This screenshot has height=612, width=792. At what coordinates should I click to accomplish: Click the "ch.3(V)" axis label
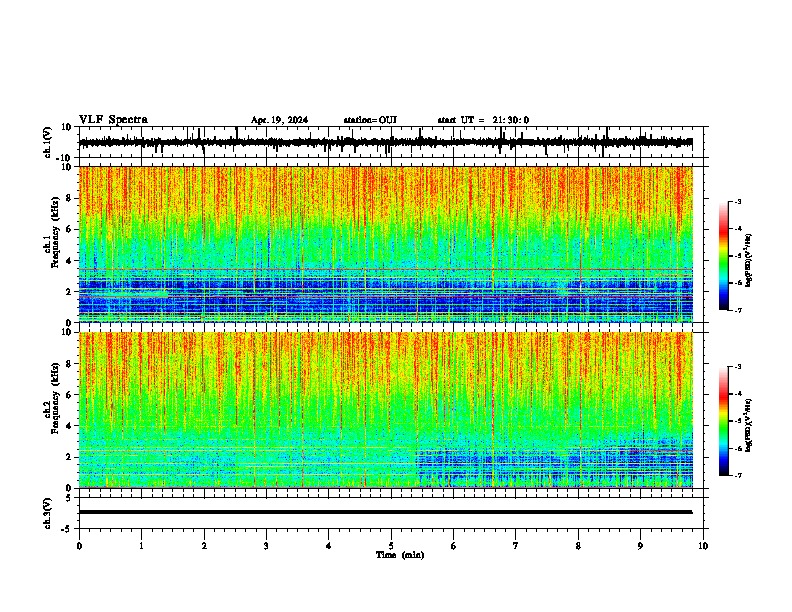[x=47, y=513]
